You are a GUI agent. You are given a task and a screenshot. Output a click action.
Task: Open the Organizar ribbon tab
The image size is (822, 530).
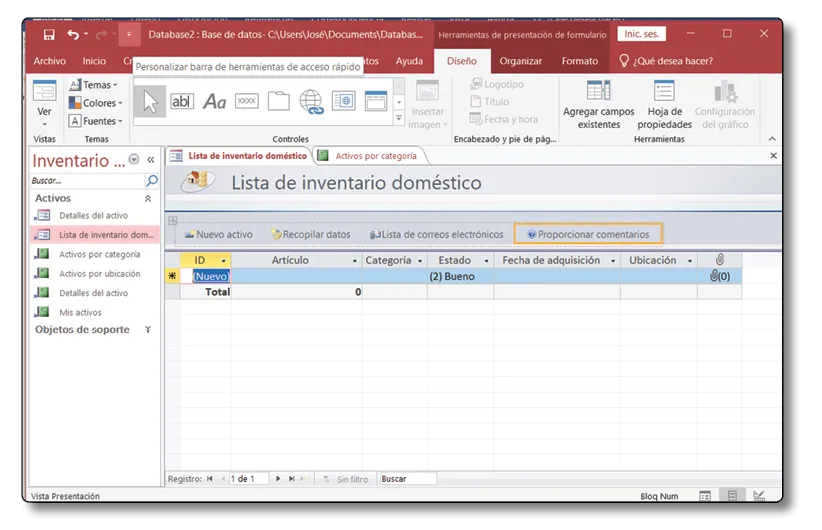tap(520, 61)
